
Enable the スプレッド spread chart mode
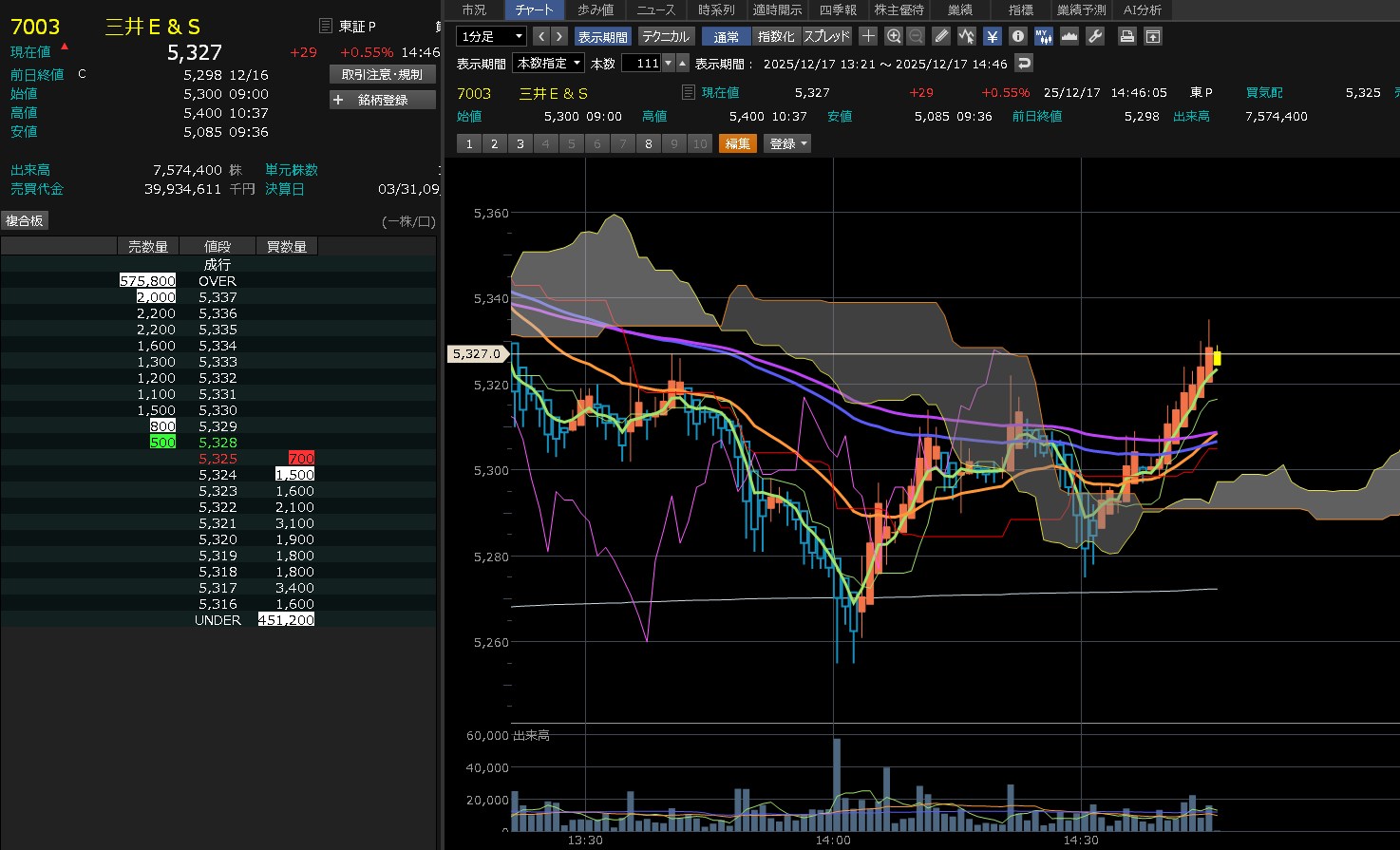pyautogui.click(x=827, y=36)
